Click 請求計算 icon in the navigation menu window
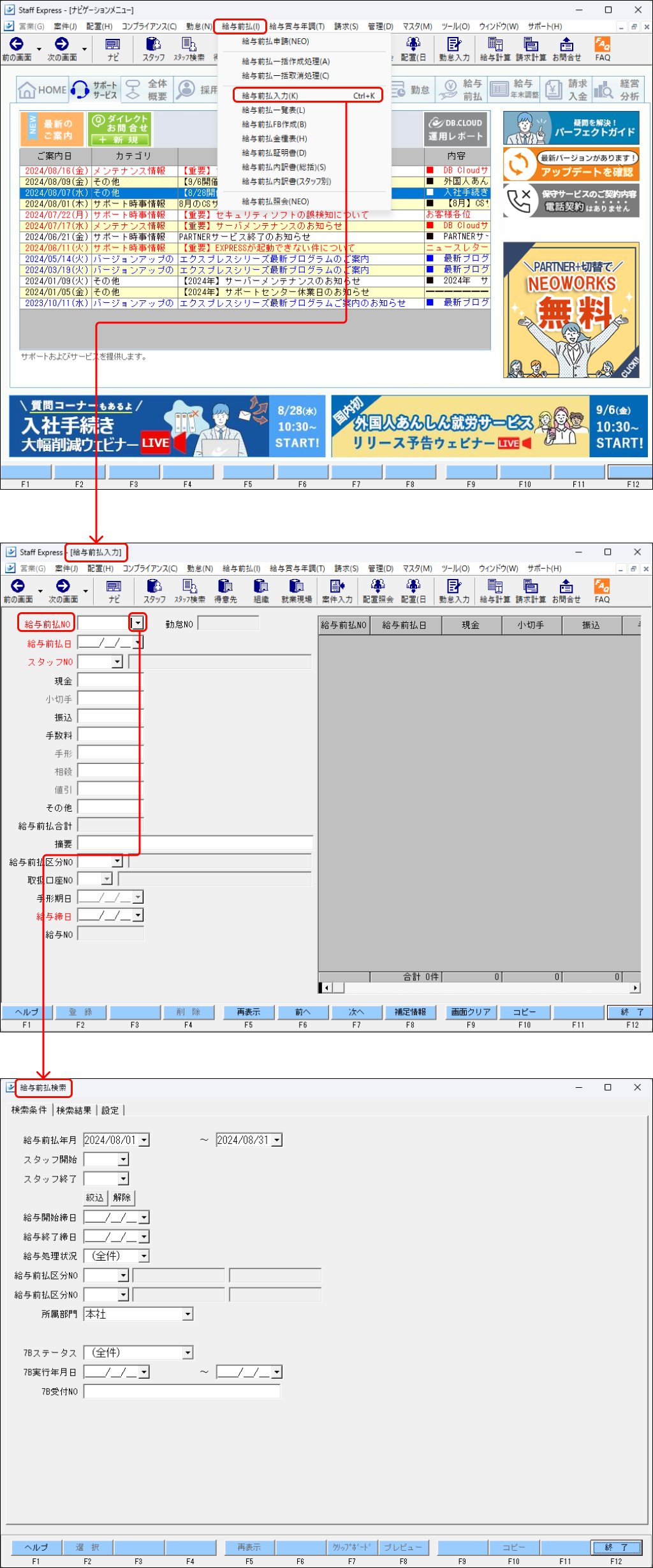Viewport: 653px width, 1568px height. coord(531,48)
